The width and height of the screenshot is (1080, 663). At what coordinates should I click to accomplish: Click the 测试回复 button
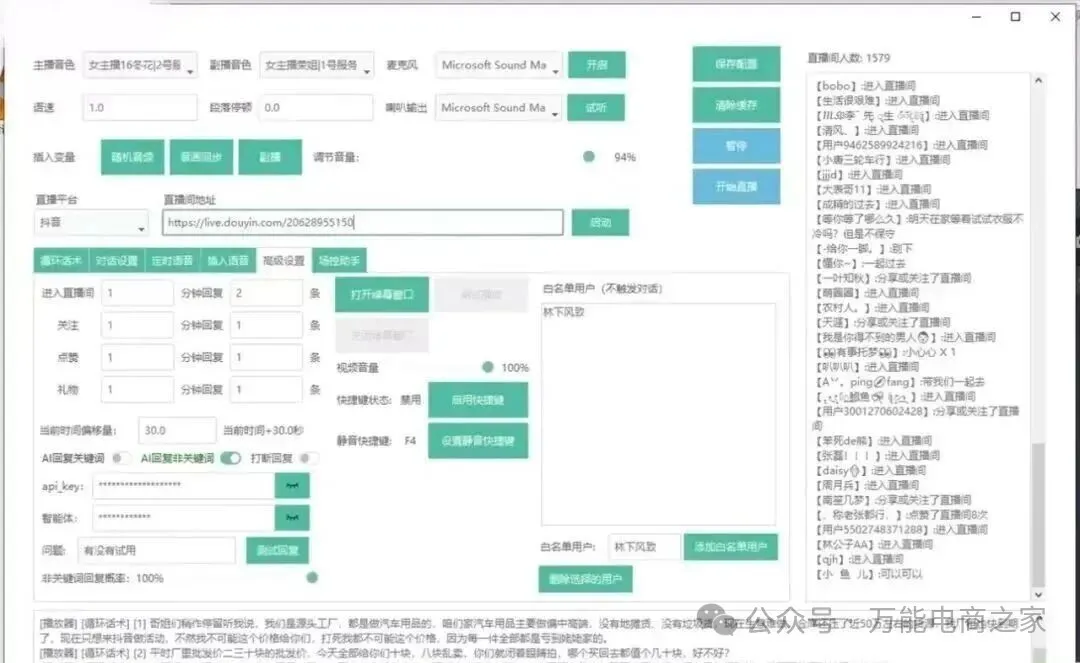277,550
